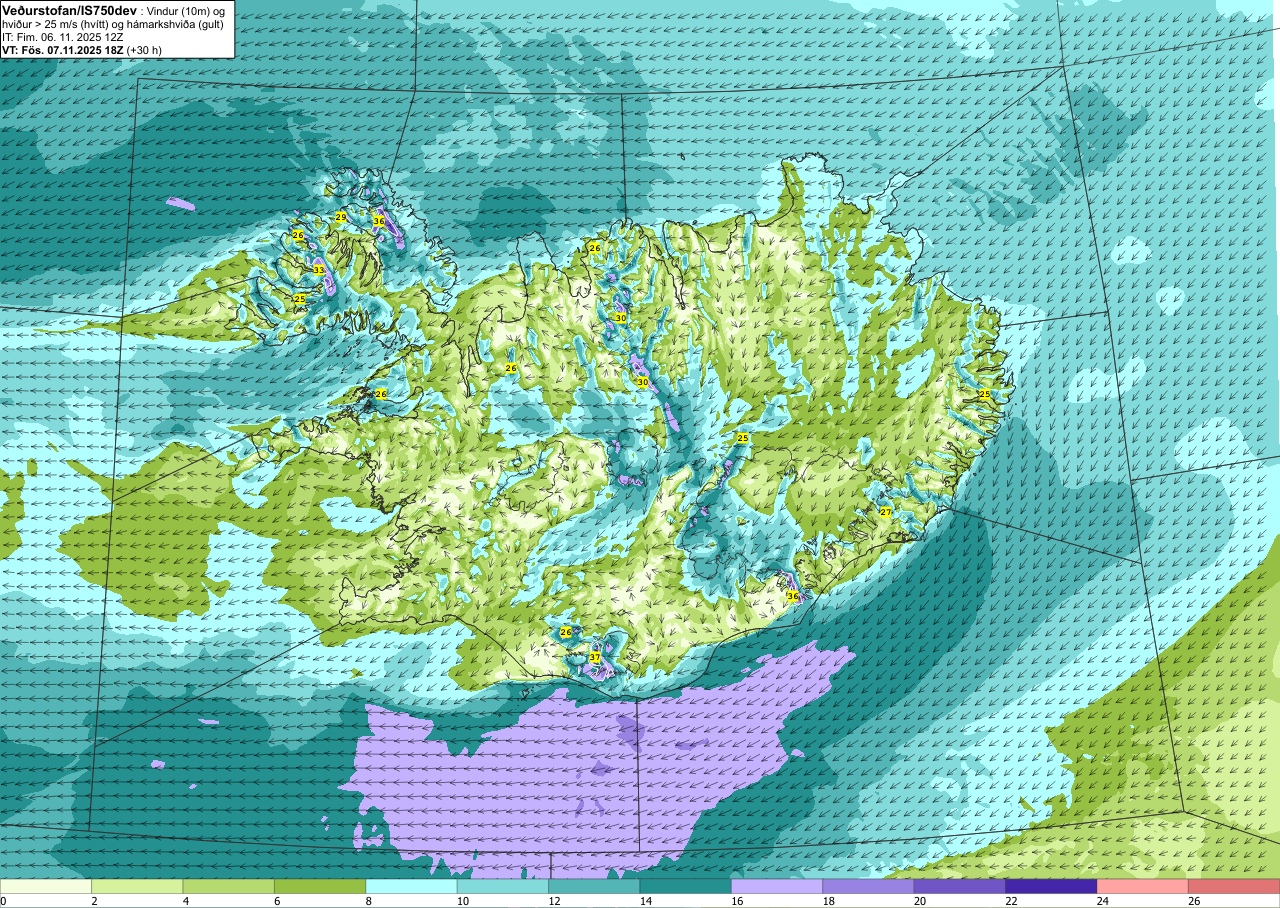
Task: Click the 12–14 m/s teal legend swatch
Action: tap(594, 886)
